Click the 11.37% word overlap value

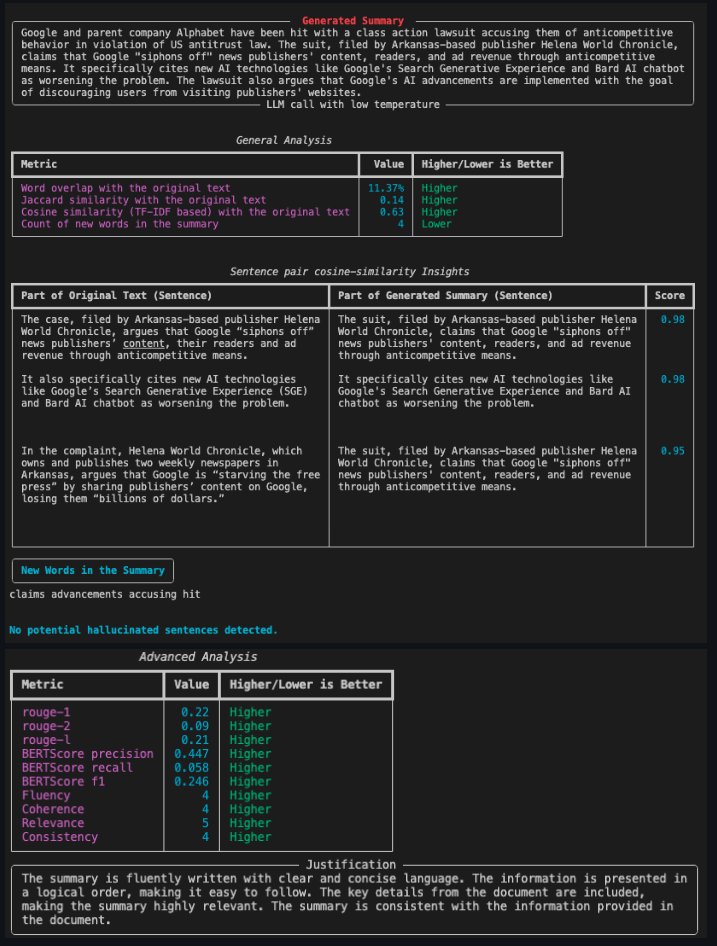coord(386,188)
